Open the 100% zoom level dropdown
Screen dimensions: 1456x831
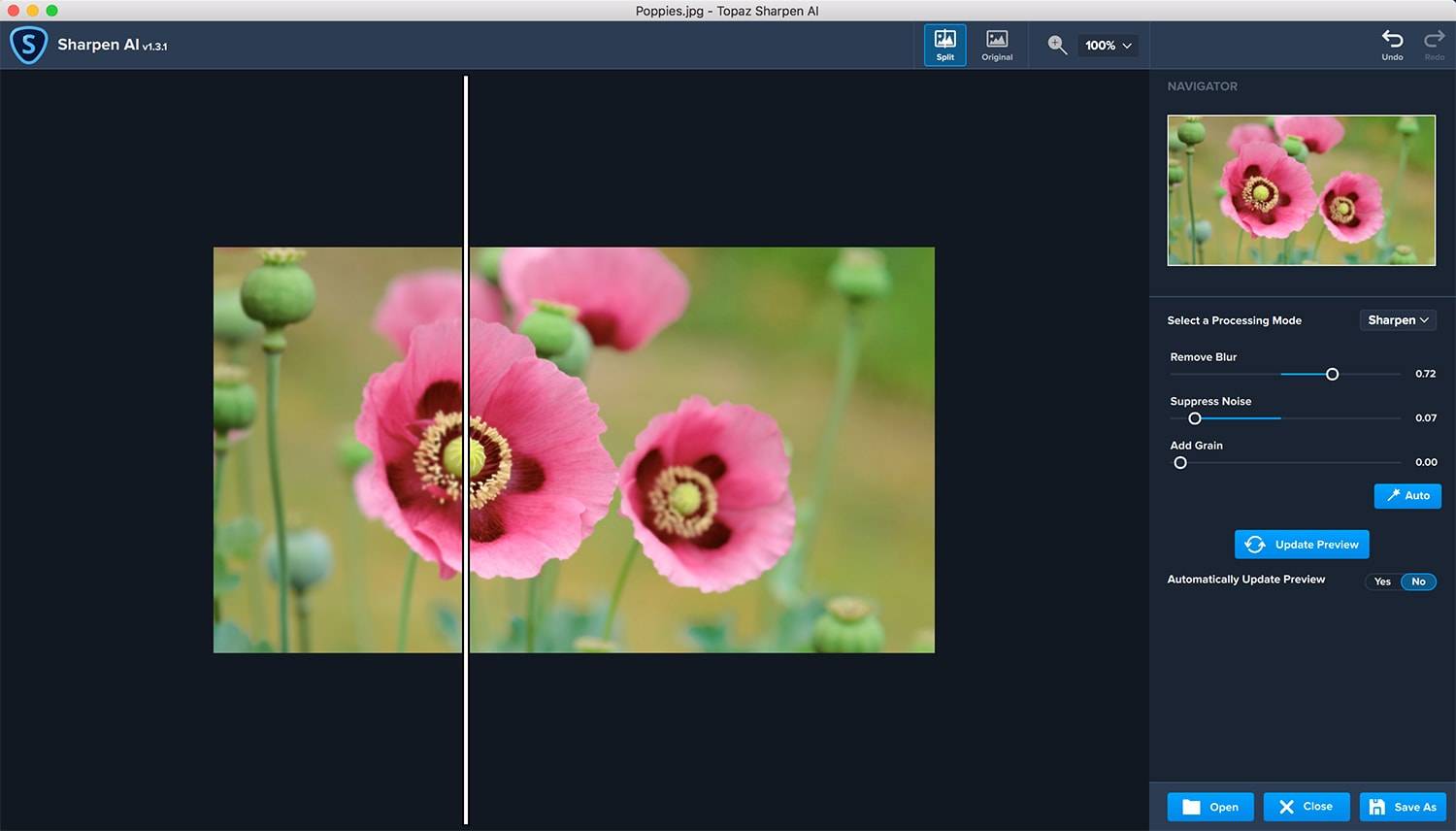1107,45
